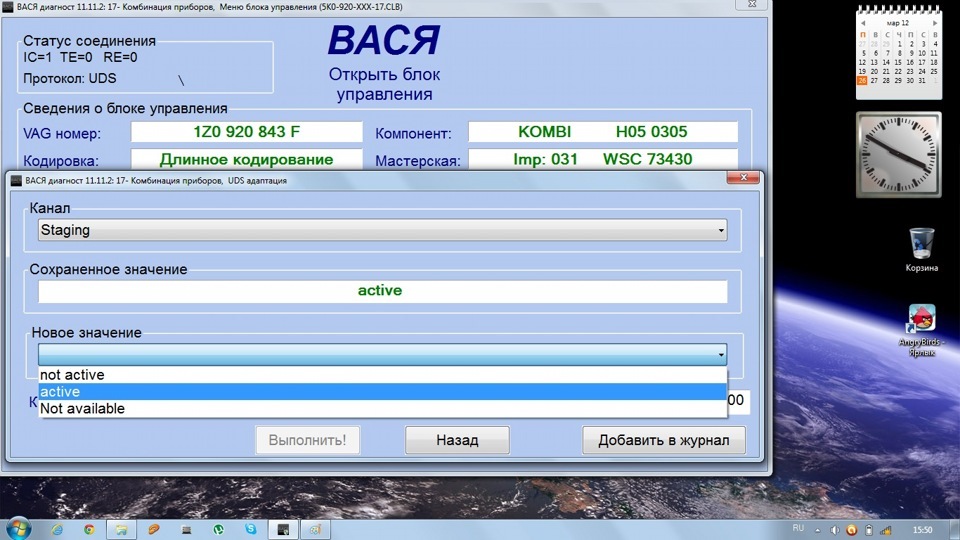Launch Internet Explorer from the taskbar
The height and width of the screenshot is (540, 960).
57,530
